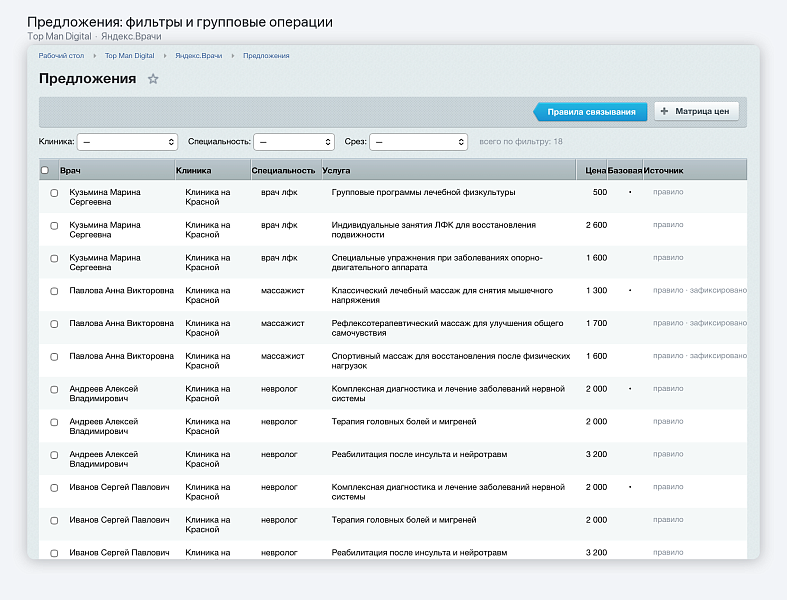Go to Top Man Digital breadcrumb
This screenshot has width=787, height=600.
point(129,56)
